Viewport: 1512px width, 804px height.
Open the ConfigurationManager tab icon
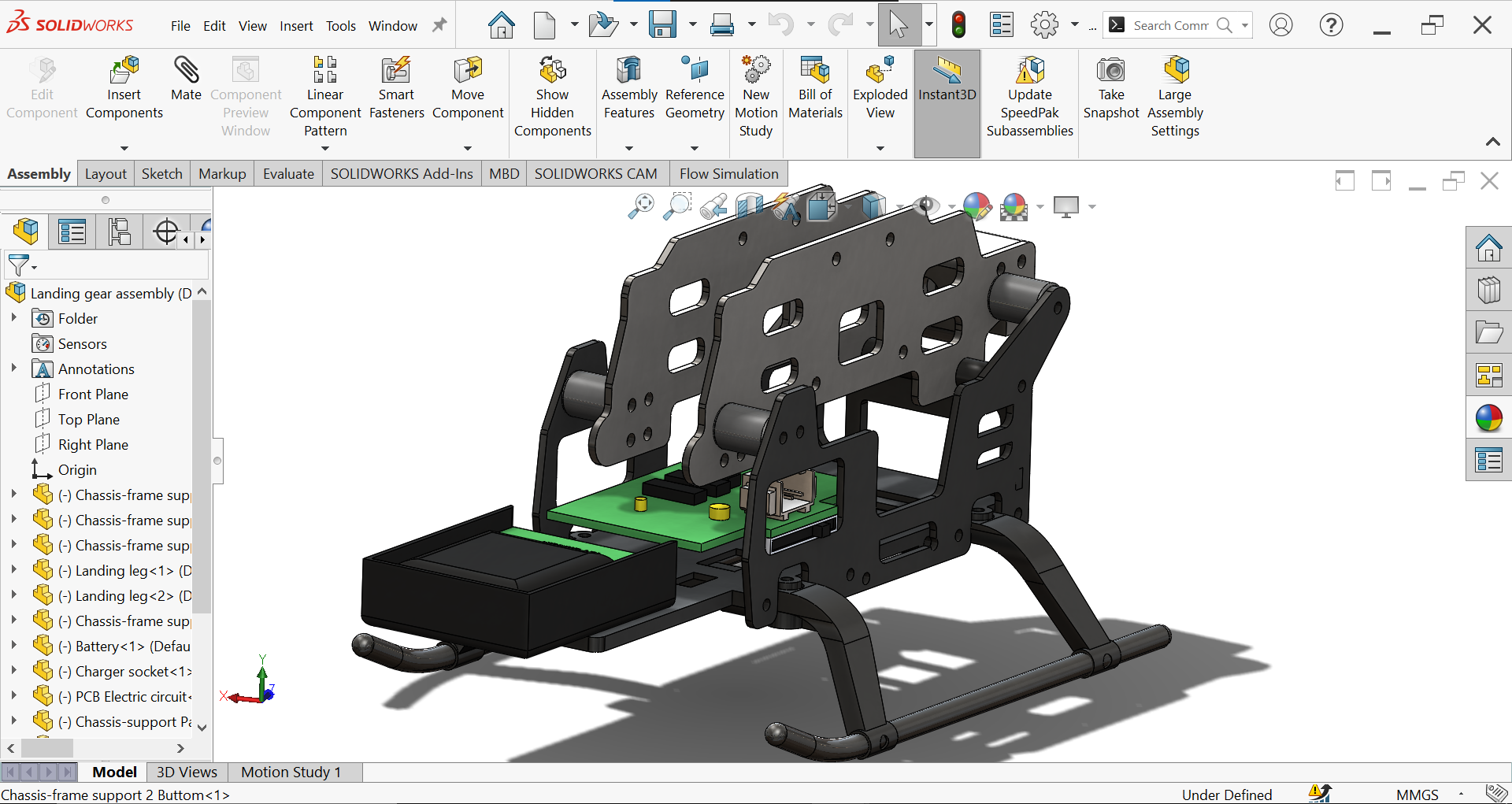pyautogui.click(x=119, y=232)
